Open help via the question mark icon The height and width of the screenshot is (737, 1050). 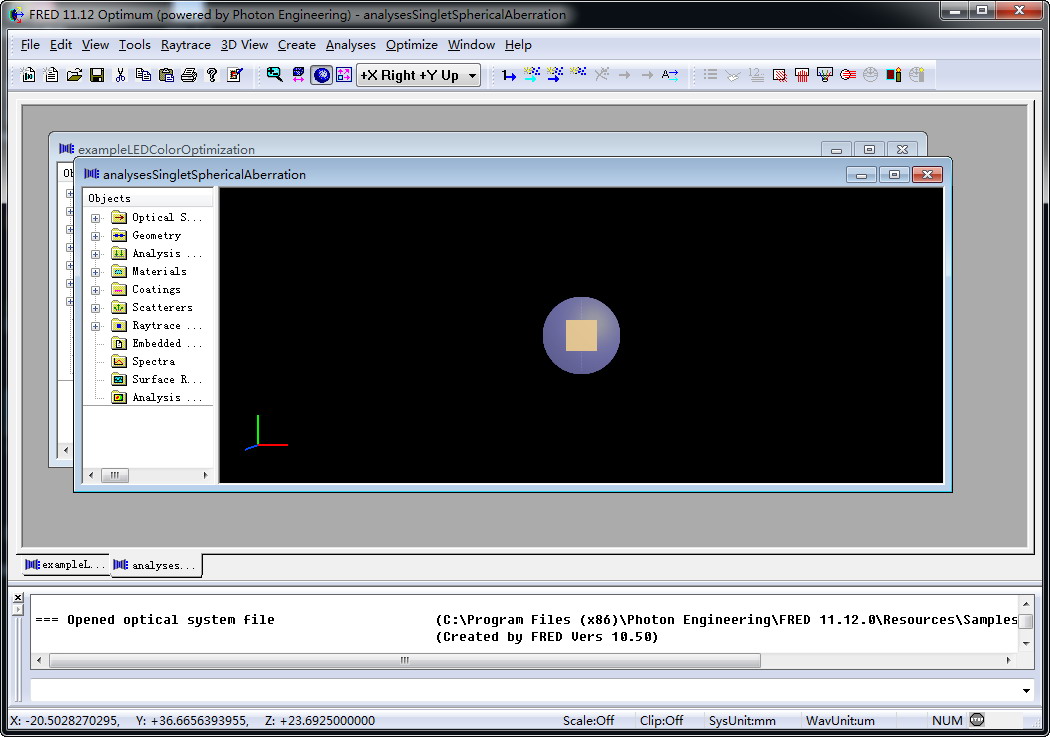coord(212,75)
